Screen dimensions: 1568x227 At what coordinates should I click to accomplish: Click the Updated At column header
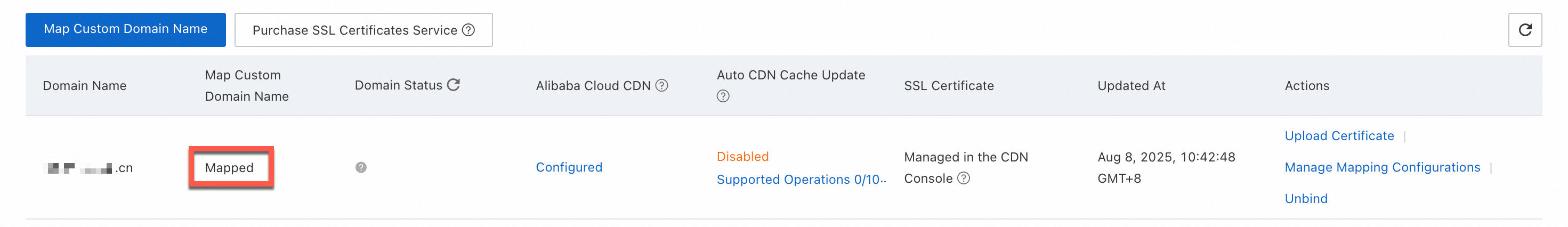[x=1131, y=86]
